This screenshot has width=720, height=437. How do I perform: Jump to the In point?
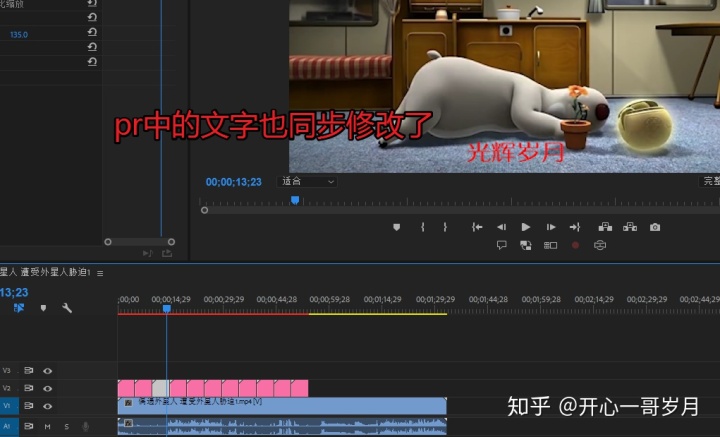[x=477, y=227]
